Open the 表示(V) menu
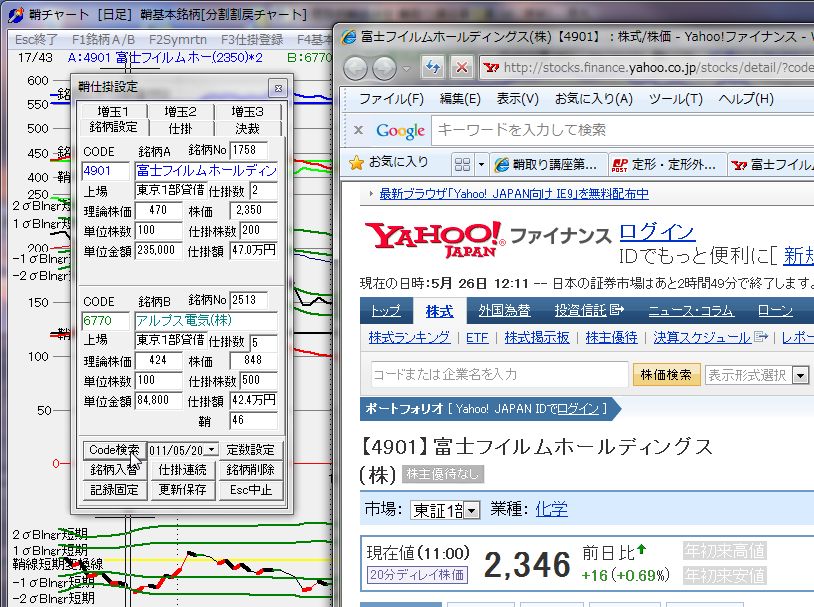This screenshot has width=814, height=607. (x=518, y=99)
